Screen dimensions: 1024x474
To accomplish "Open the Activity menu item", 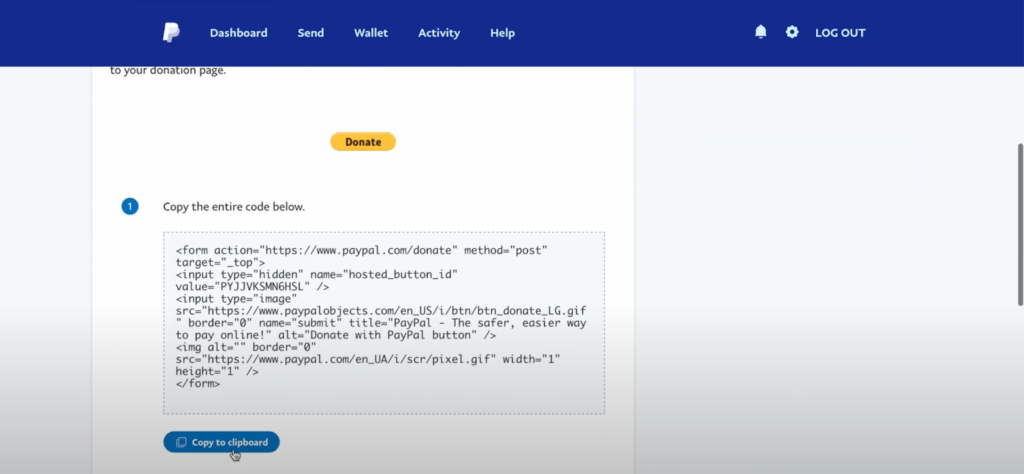I will [x=439, y=33].
